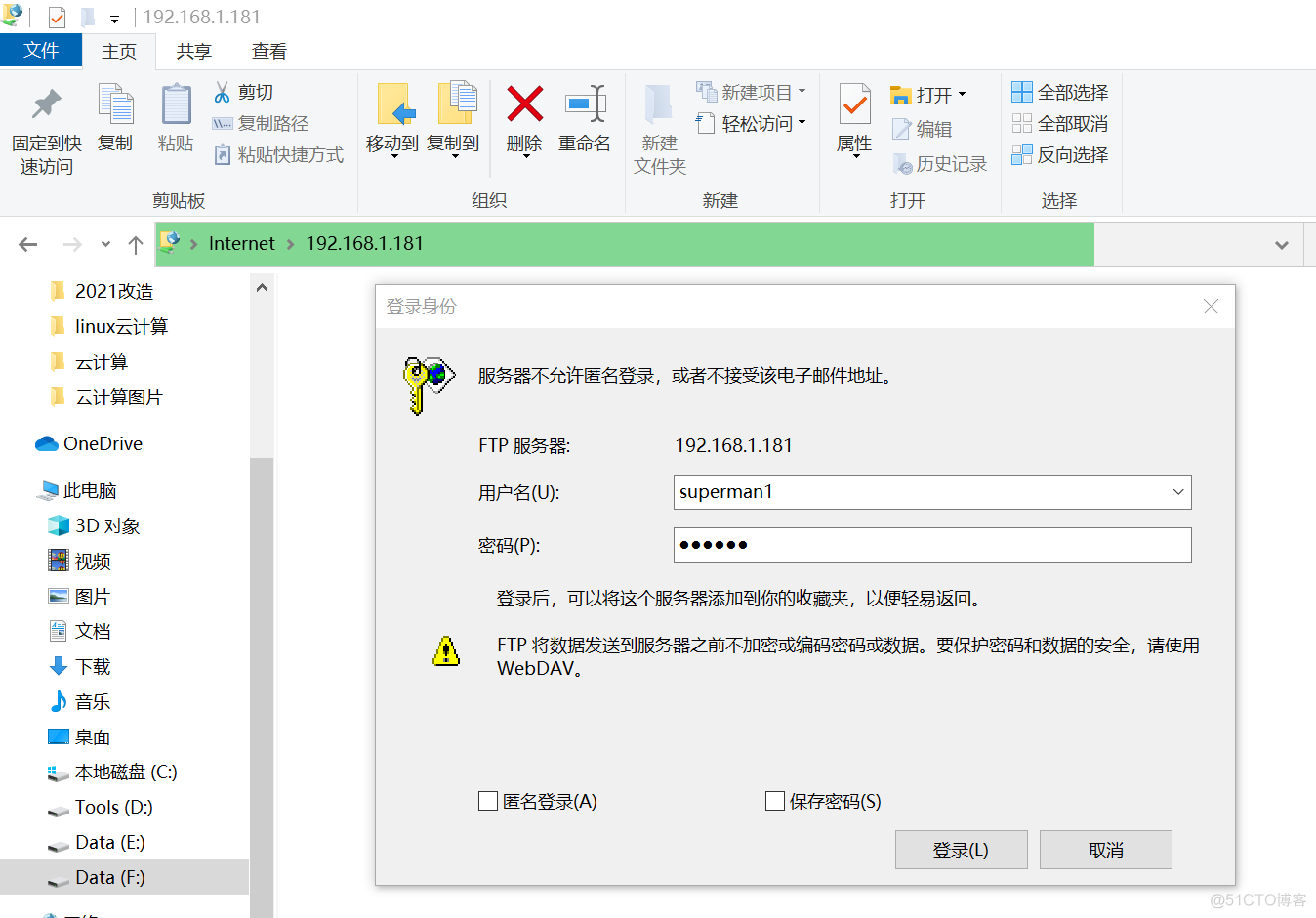Image resolution: width=1316 pixels, height=918 pixels.
Task: Click the Pin to Quick Access icon
Action: (47, 104)
